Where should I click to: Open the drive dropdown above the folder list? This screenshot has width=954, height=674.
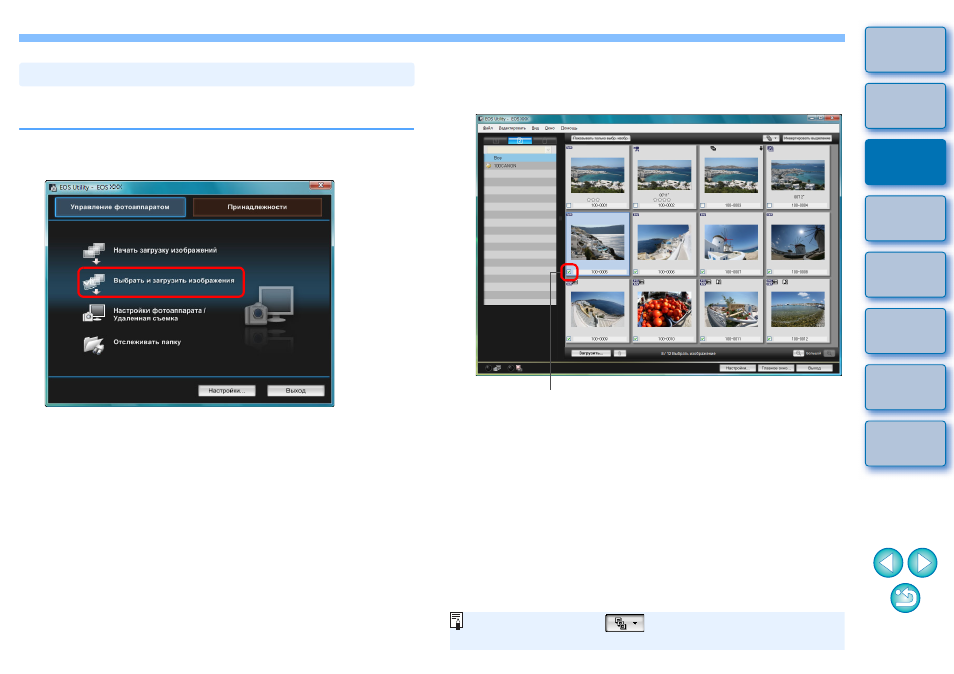point(519,149)
